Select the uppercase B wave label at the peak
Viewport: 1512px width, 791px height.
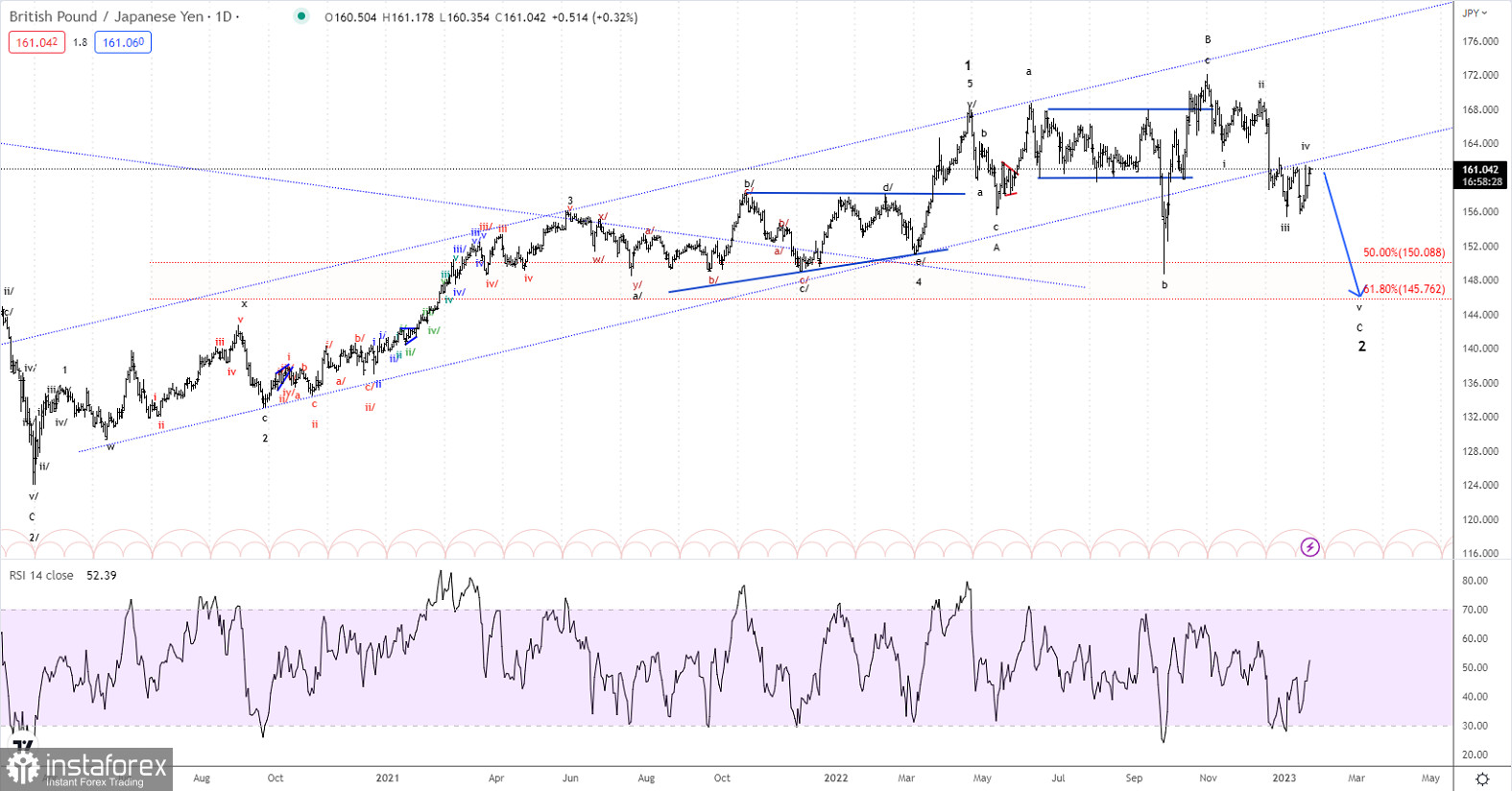click(x=1208, y=40)
